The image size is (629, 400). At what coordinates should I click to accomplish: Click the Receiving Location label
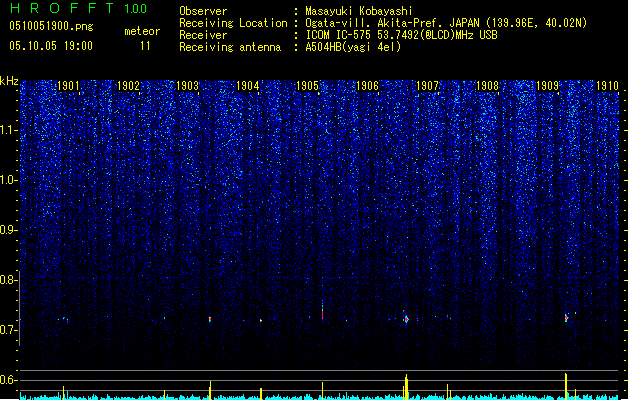click(x=233, y=23)
